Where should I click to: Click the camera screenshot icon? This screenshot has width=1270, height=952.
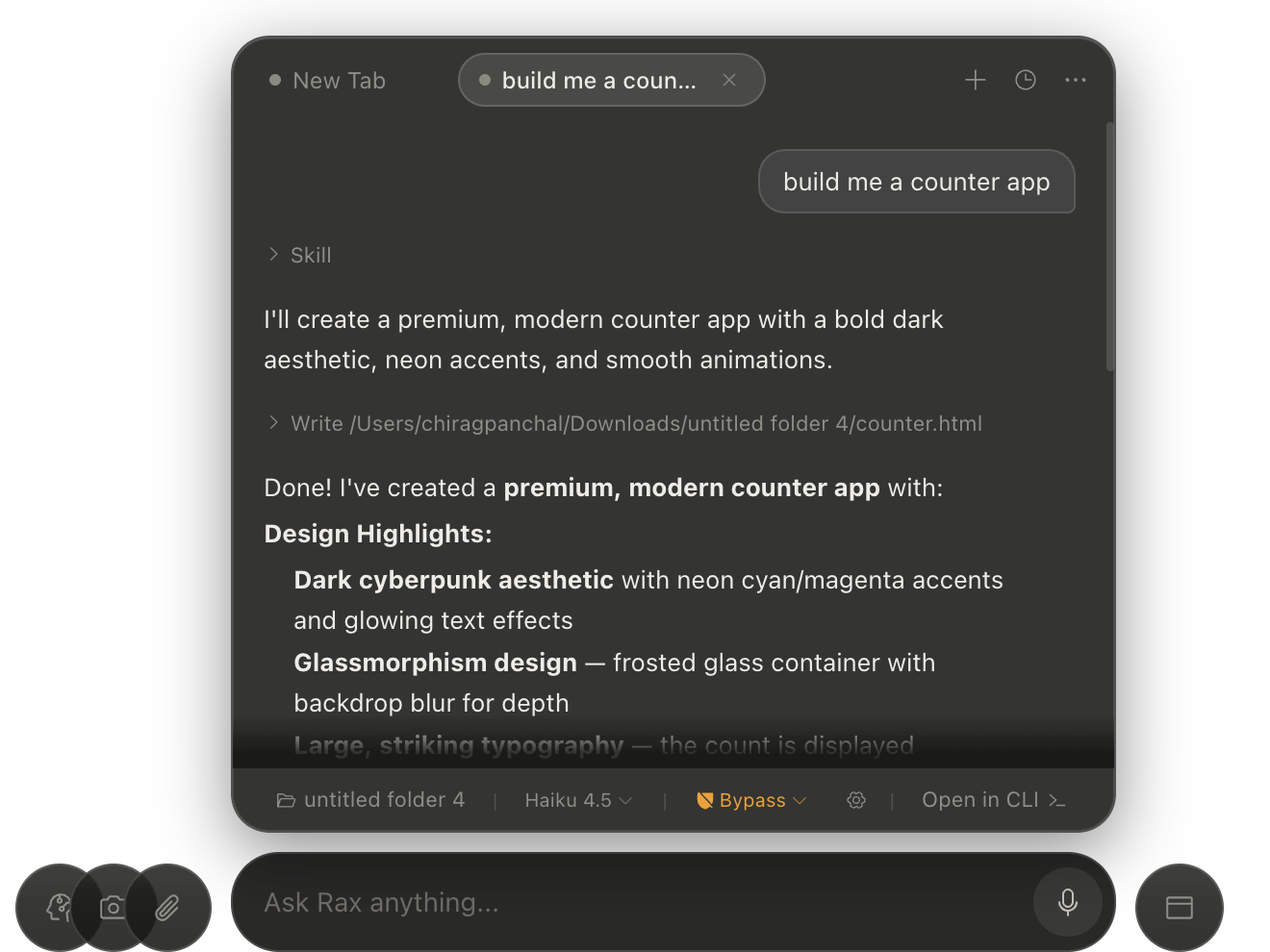112,907
